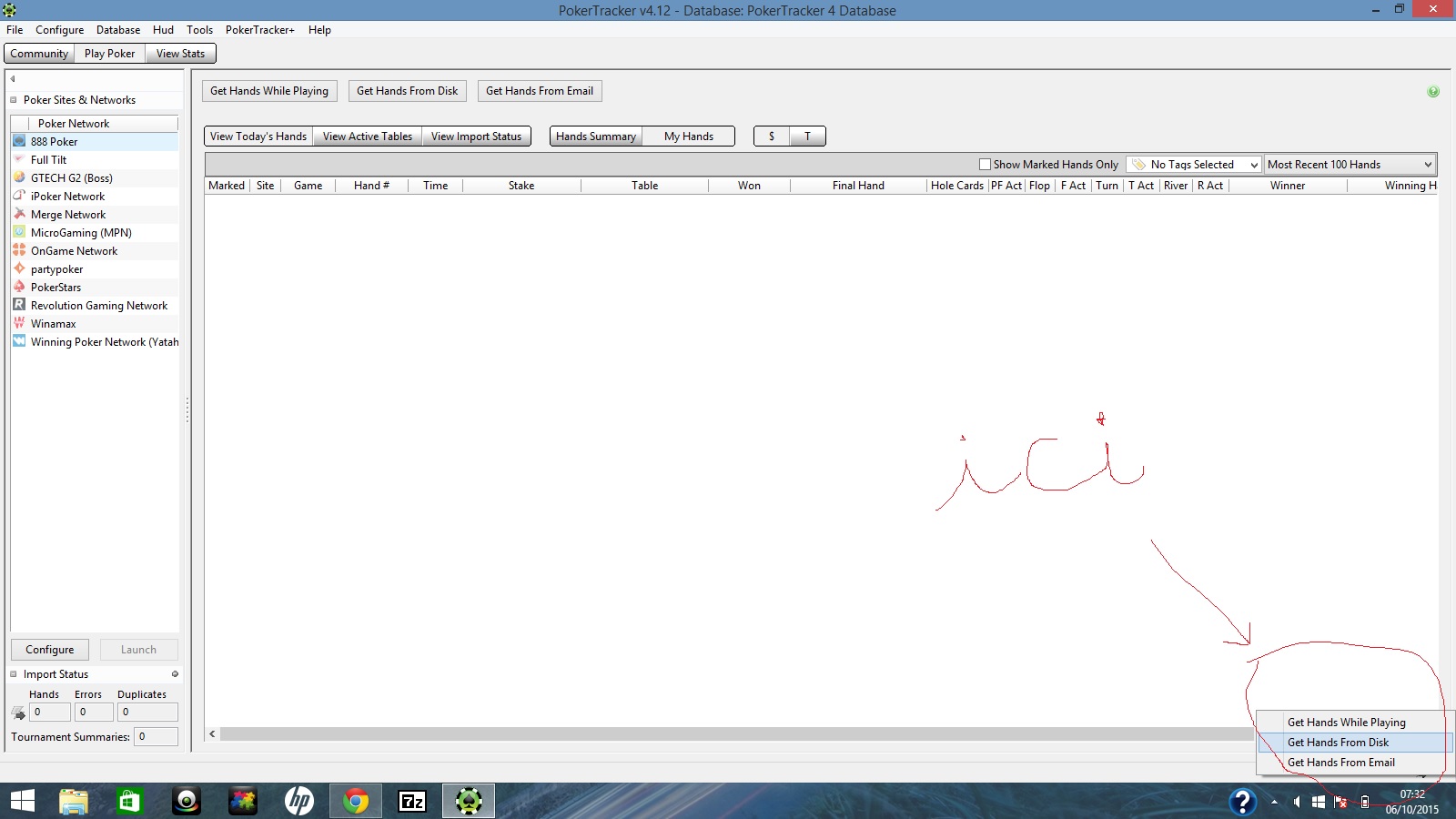Click the partypoker icon
Screen dimensions: 1456x819
[x=19, y=268]
